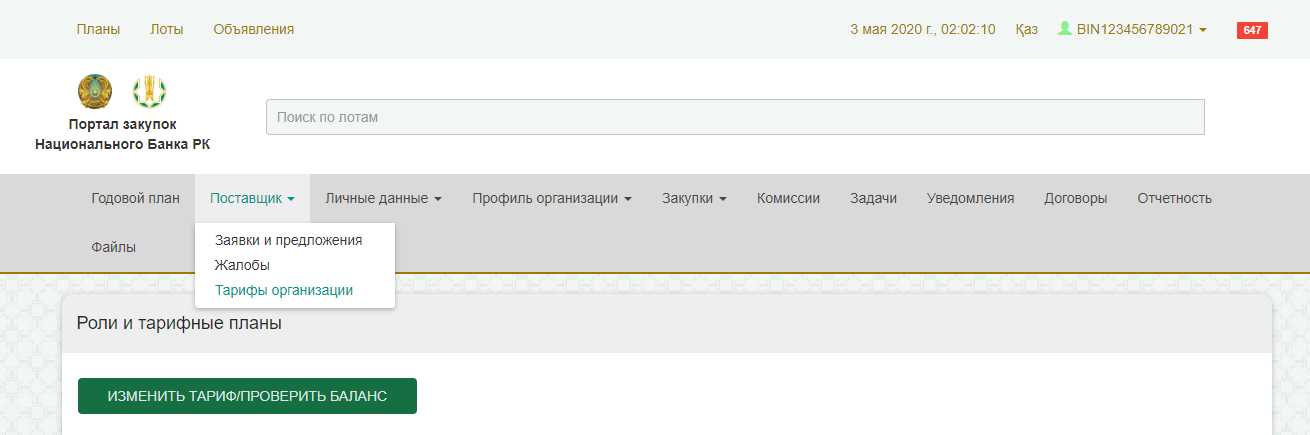The image size is (1310, 435).
Task: Select Тарифы организации menu entry
Action: click(x=284, y=290)
